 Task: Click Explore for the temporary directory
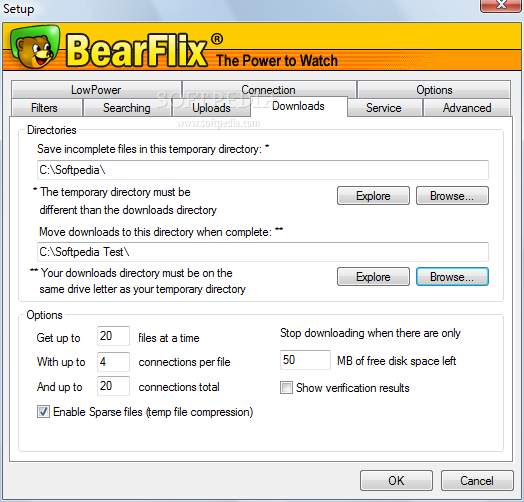click(x=373, y=196)
